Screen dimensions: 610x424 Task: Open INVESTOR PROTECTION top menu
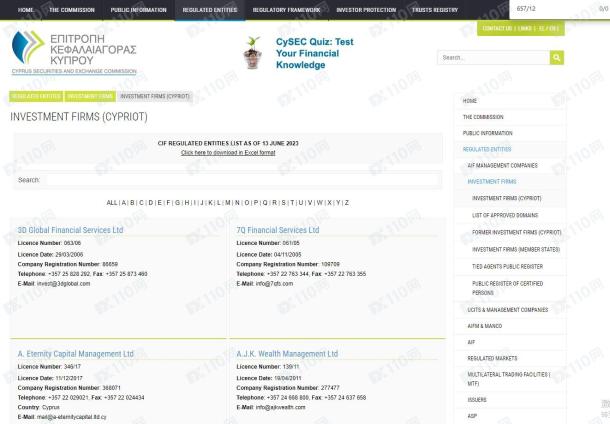[x=366, y=10]
